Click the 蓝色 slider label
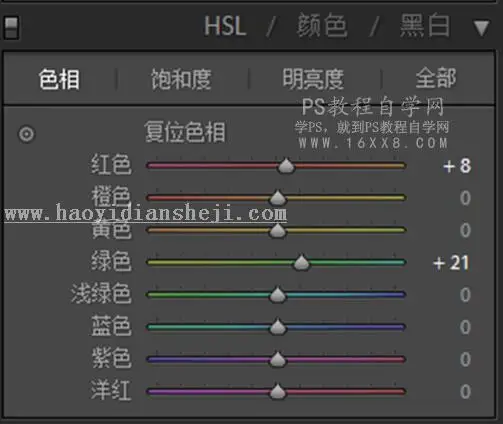 (x=111, y=326)
